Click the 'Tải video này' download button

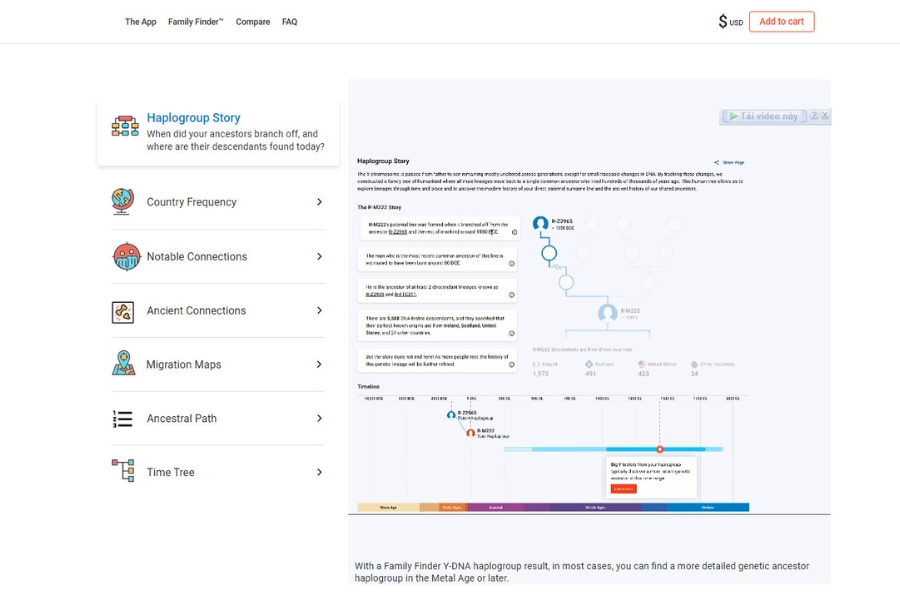click(x=763, y=116)
